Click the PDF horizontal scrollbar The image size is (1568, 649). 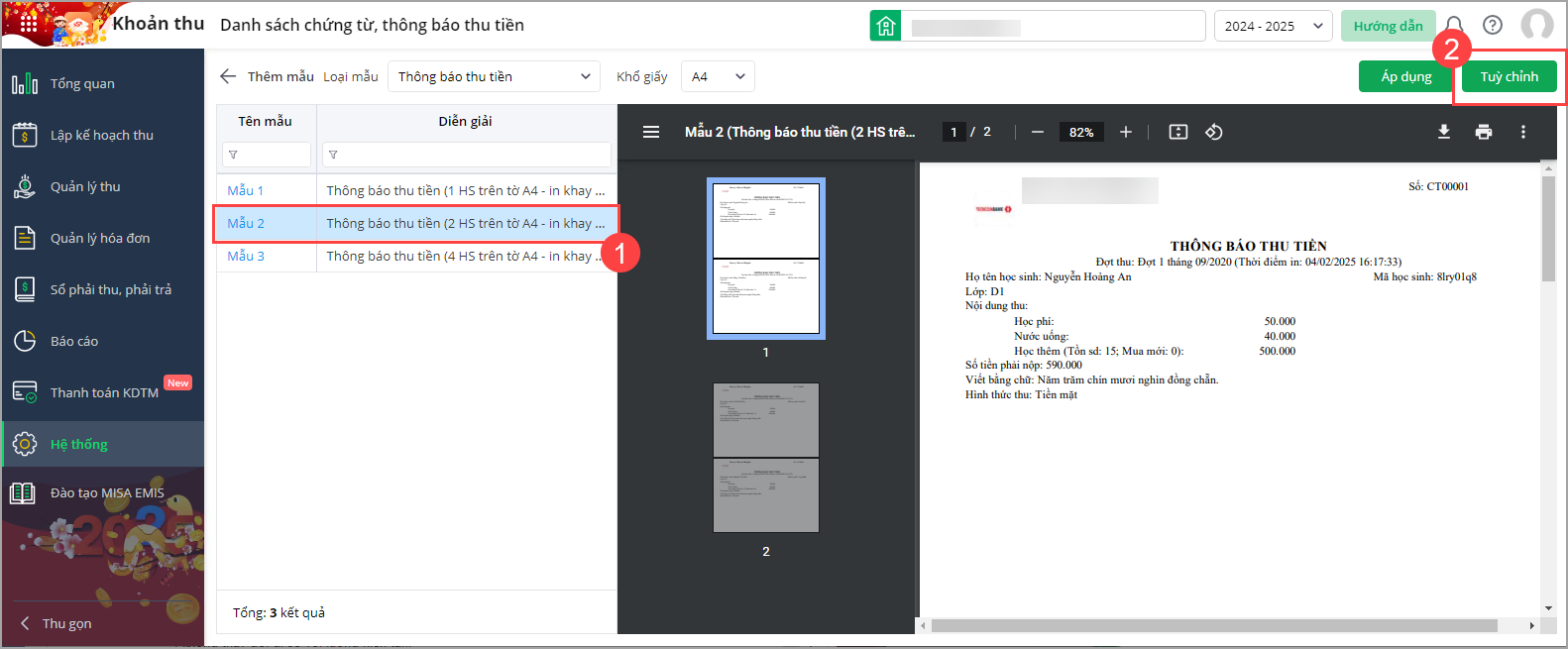coord(1214,625)
